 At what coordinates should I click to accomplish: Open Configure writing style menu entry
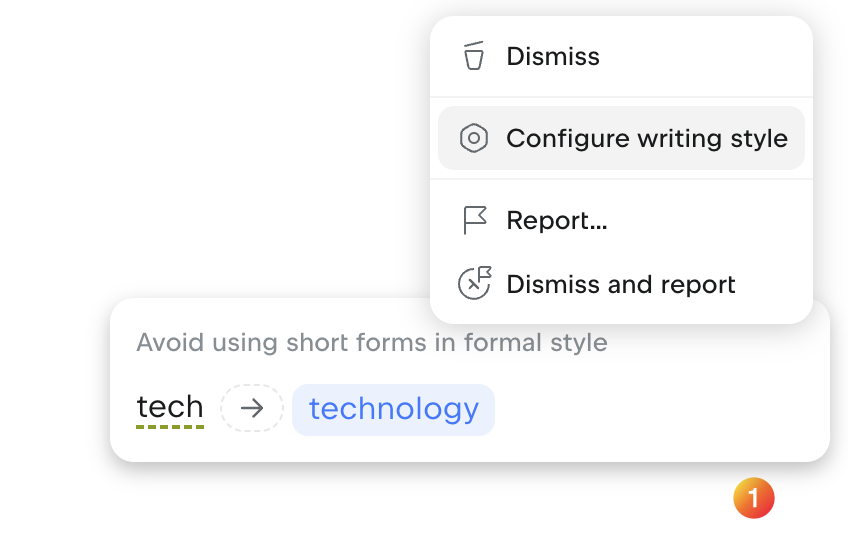(x=646, y=138)
